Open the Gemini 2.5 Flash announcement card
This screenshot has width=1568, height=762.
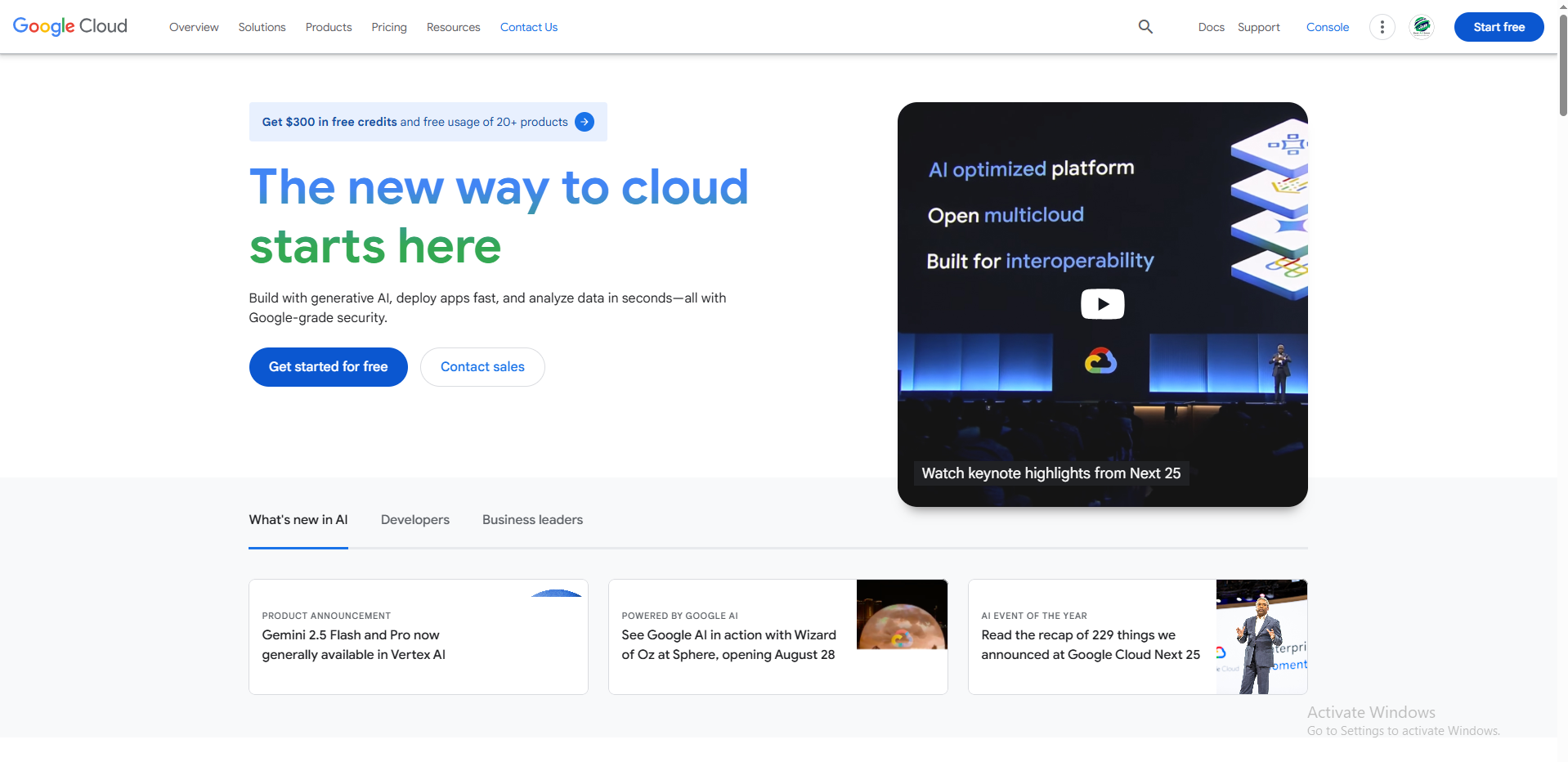419,637
